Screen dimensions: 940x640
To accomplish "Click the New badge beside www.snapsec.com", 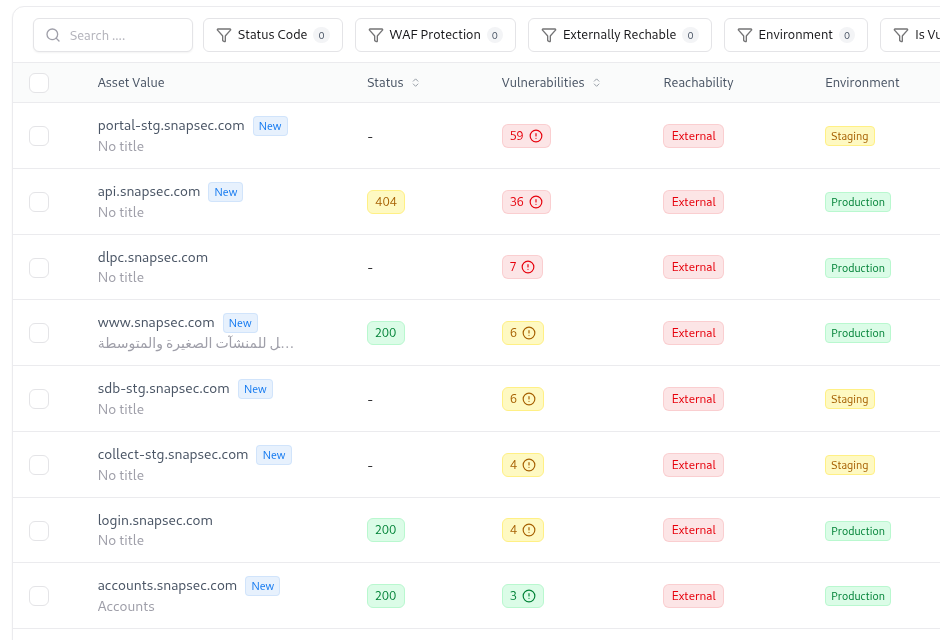I will [240, 324].
